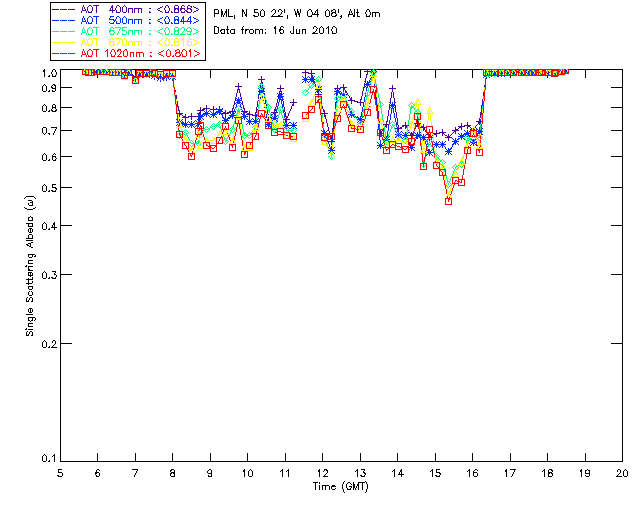Select the AOT 870nm legend entry
640x512 pixels.
pyautogui.click(x=126, y=42)
